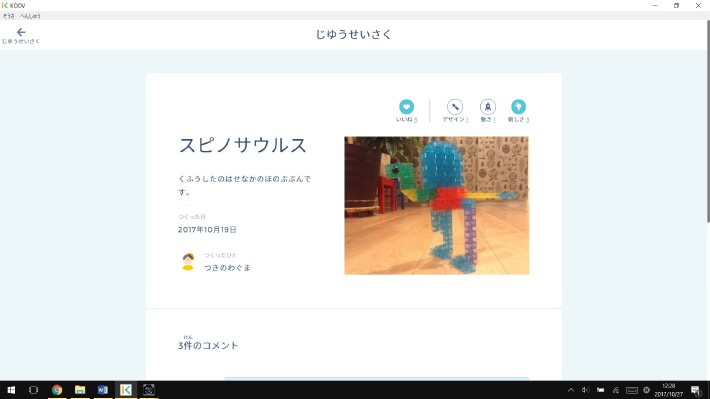
Task: Rate the デザイン (design) brush icon
Action: coord(455,106)
